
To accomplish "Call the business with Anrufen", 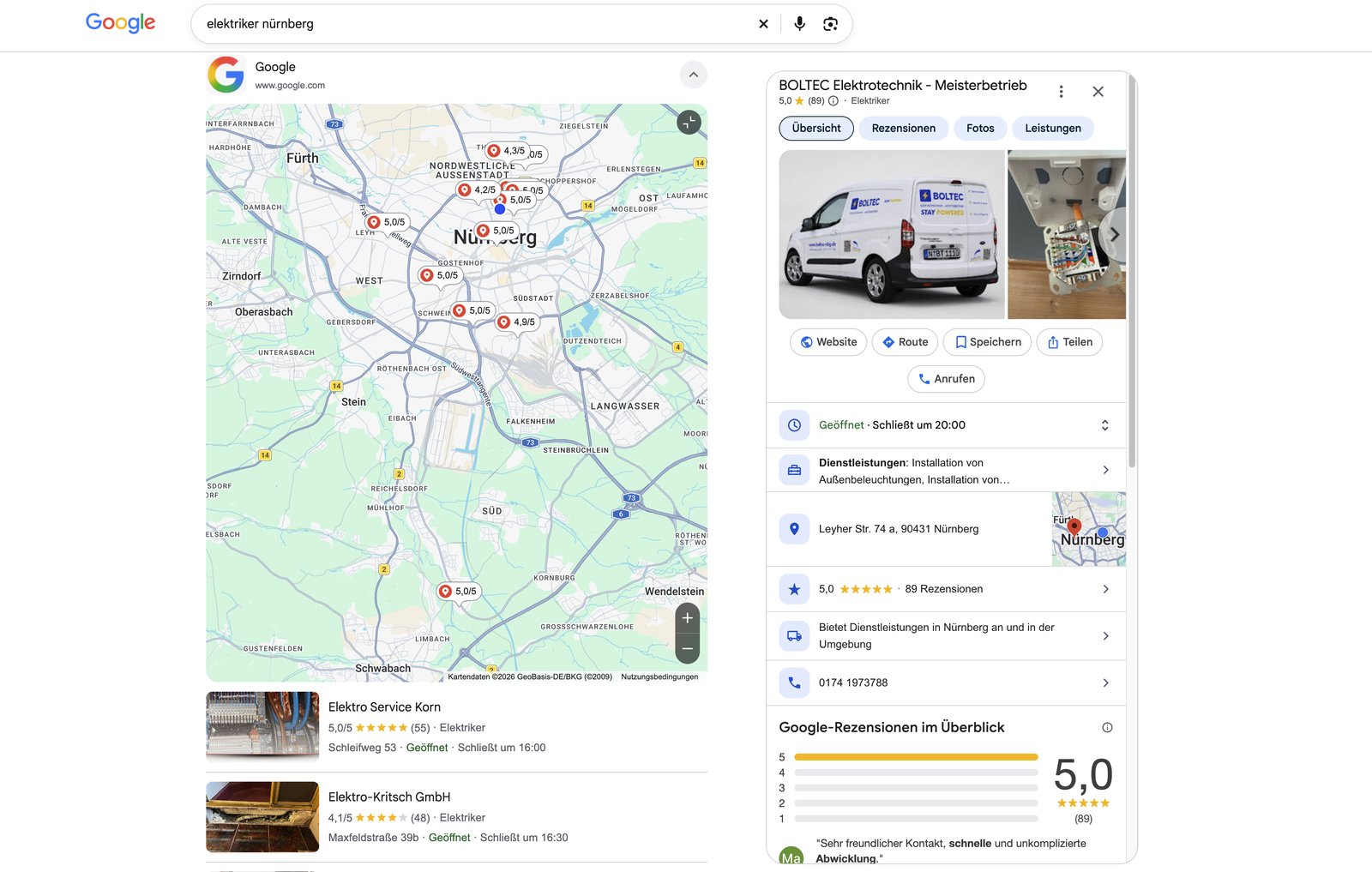I will point(946,379).
